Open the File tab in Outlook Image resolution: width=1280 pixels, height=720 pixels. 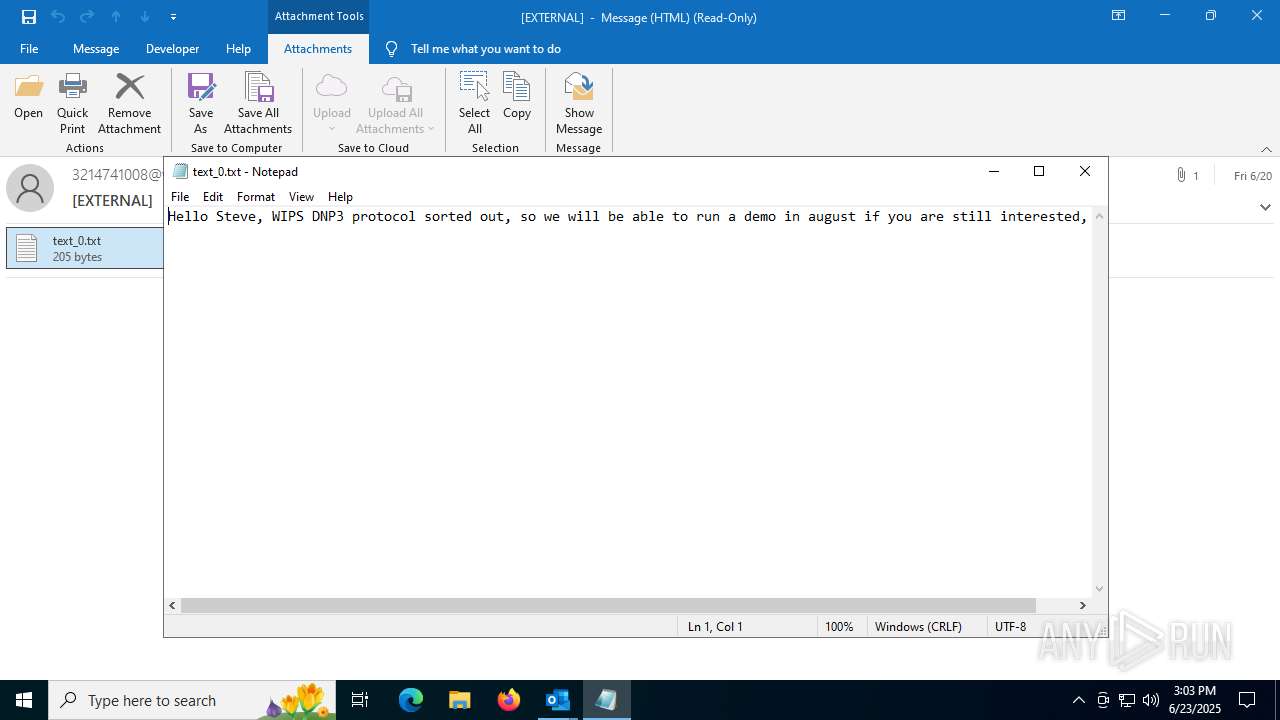point(29,49)
